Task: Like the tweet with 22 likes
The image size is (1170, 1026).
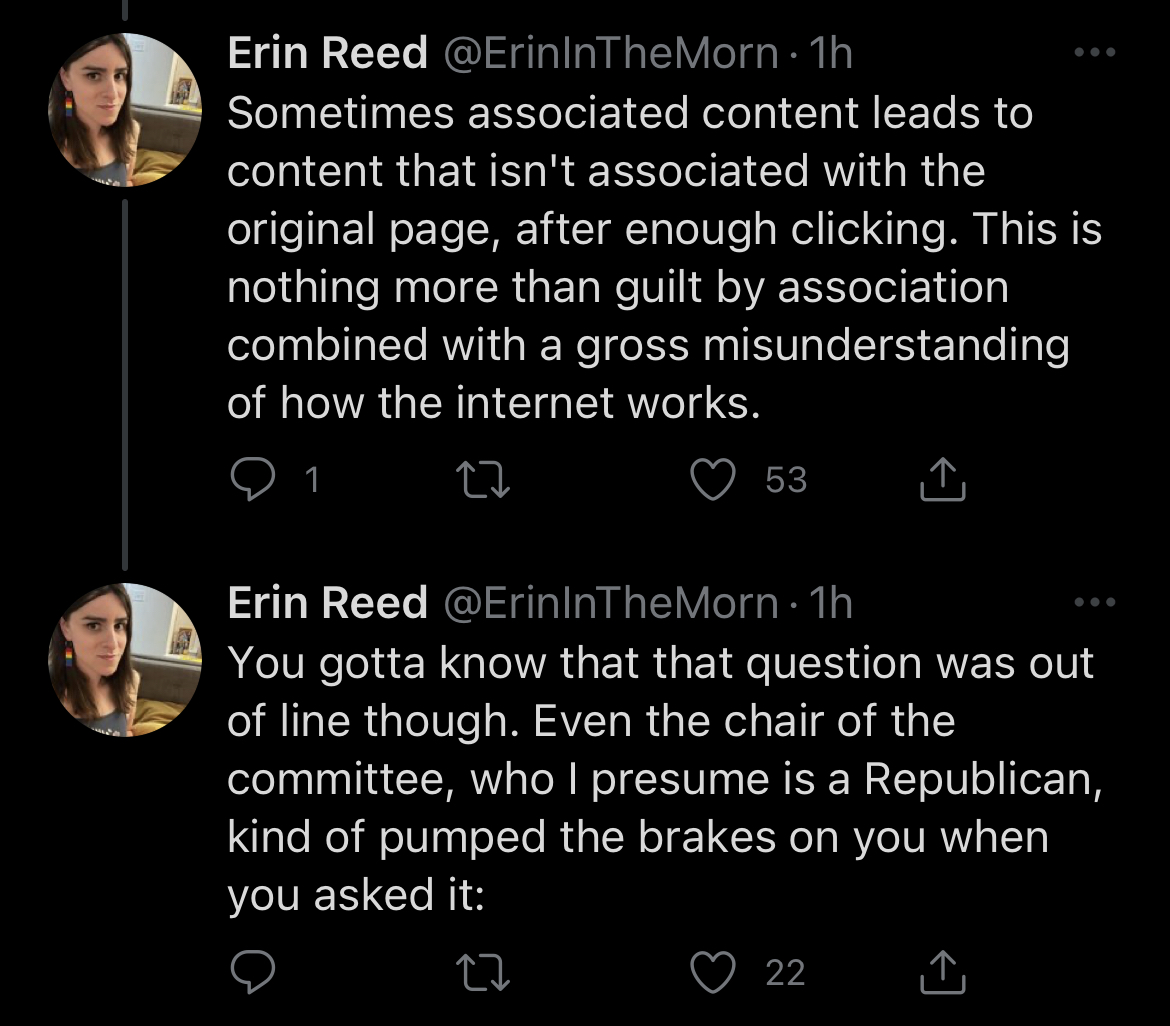Action: tap(713, 972)
